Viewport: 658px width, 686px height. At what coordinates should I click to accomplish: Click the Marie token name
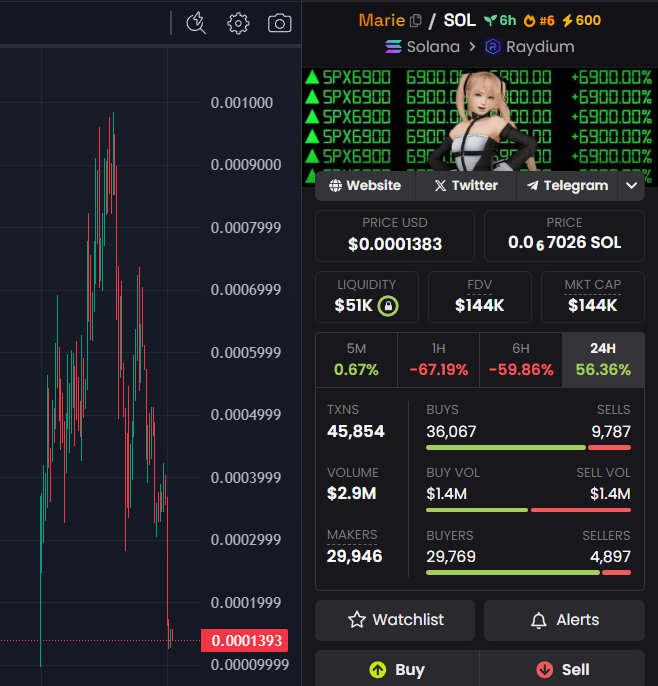[x=382, y=20]
